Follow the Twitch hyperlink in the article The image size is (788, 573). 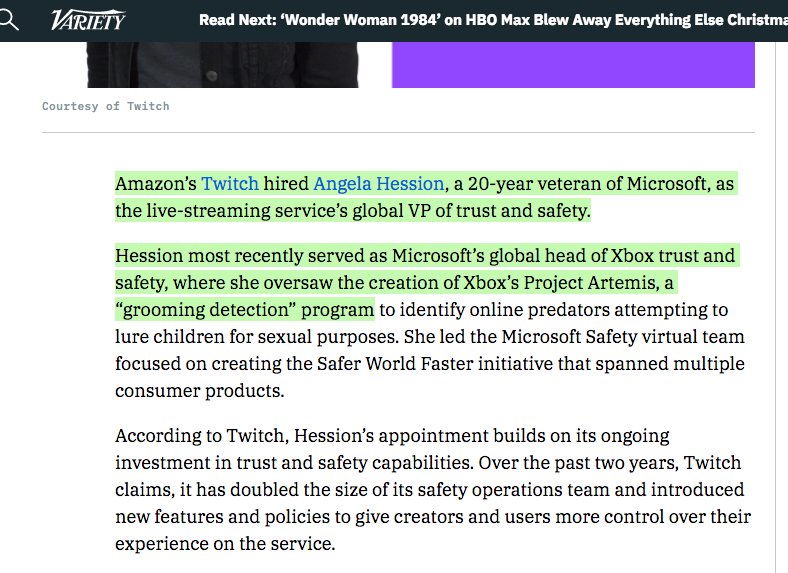click(230, 184)
